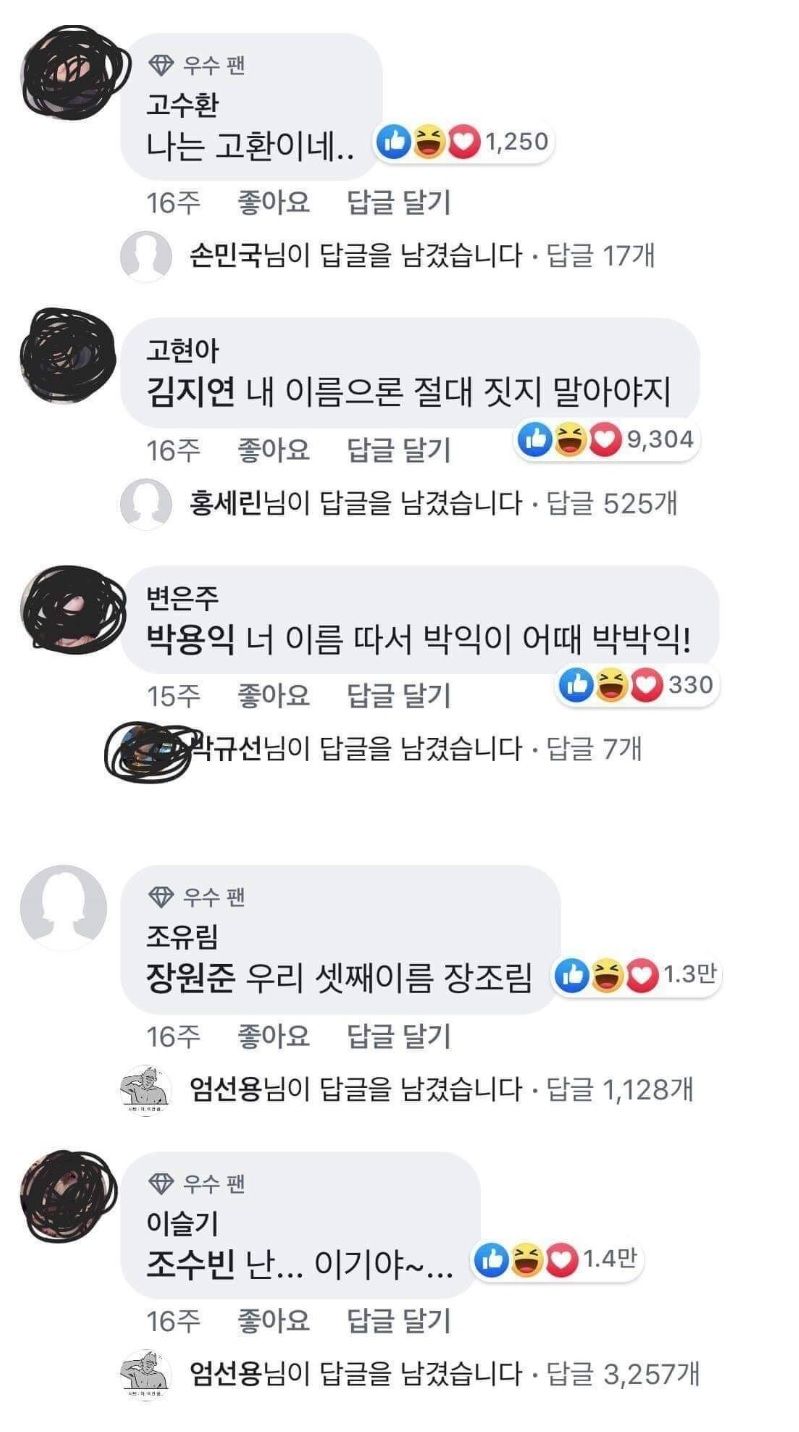Viewport: 799px width, 1432px height.
Task: Open commenter 이슬기's profile name
Action: 181,1222
